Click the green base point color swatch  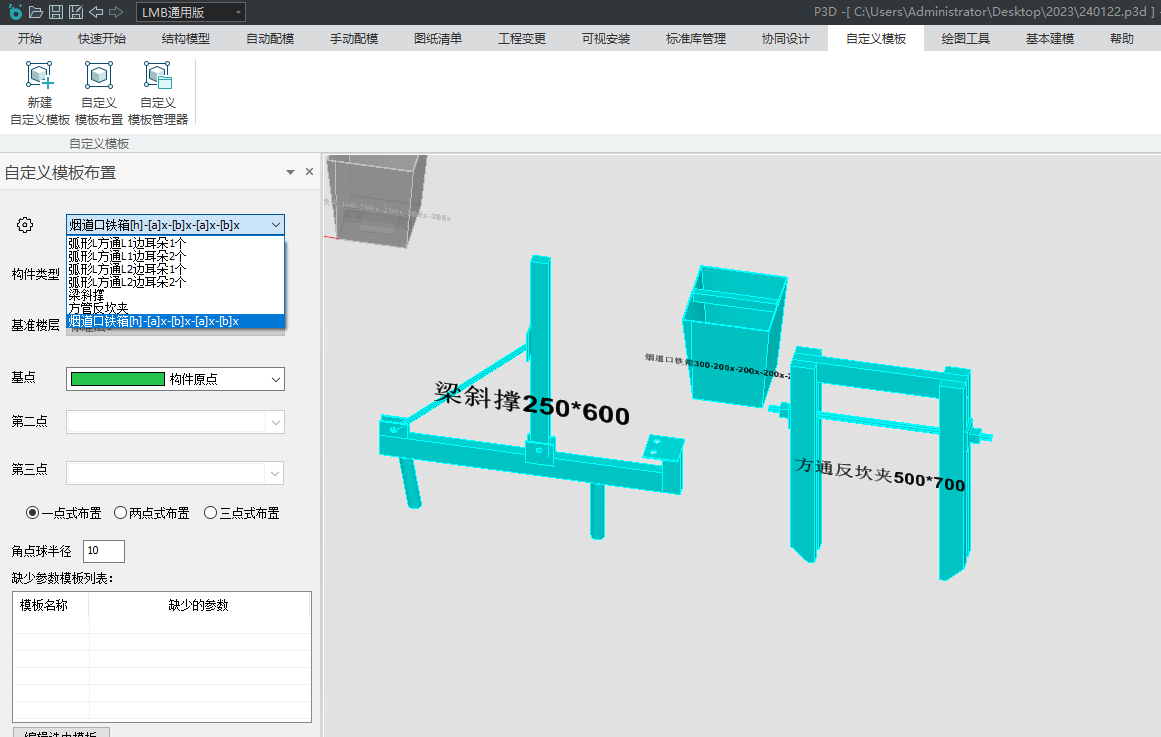coord(118,379)
